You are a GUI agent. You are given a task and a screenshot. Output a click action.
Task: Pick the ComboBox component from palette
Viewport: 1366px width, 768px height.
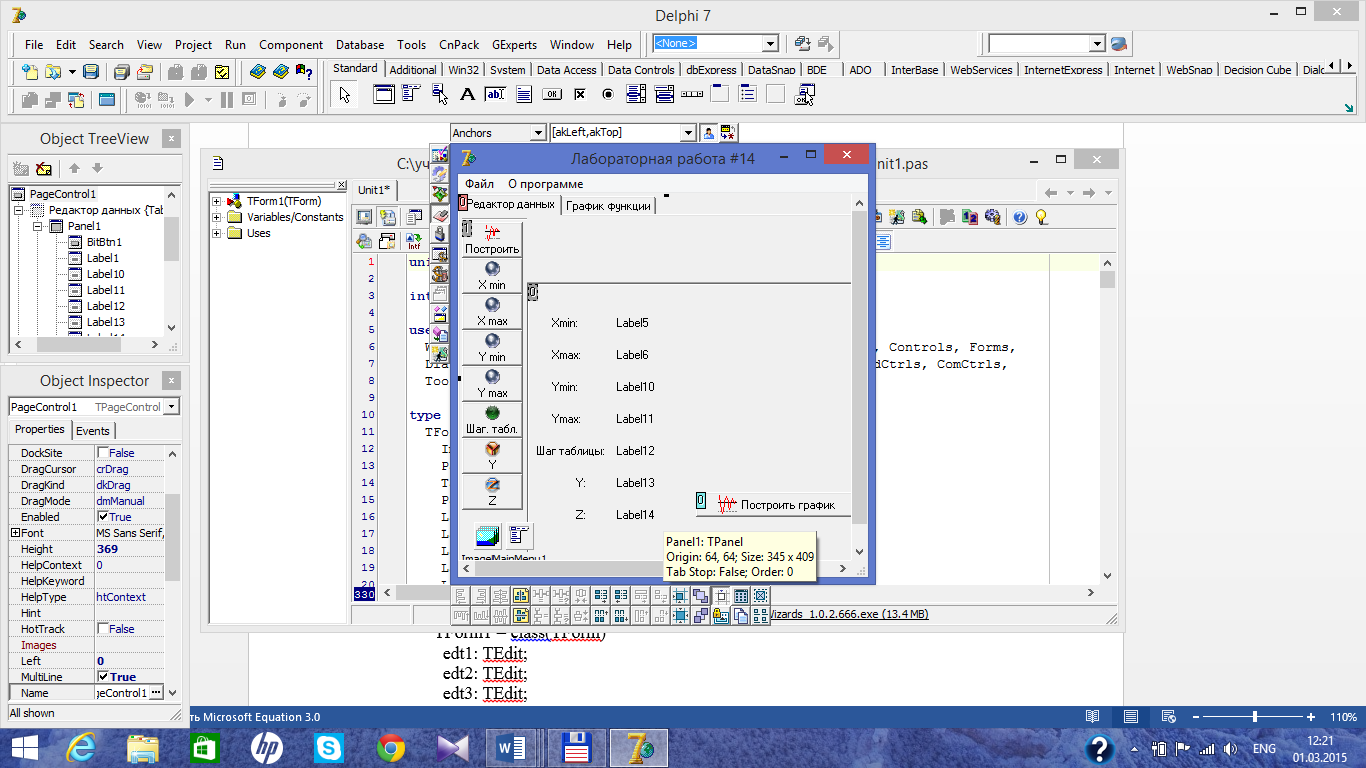(x=663, y=95)
